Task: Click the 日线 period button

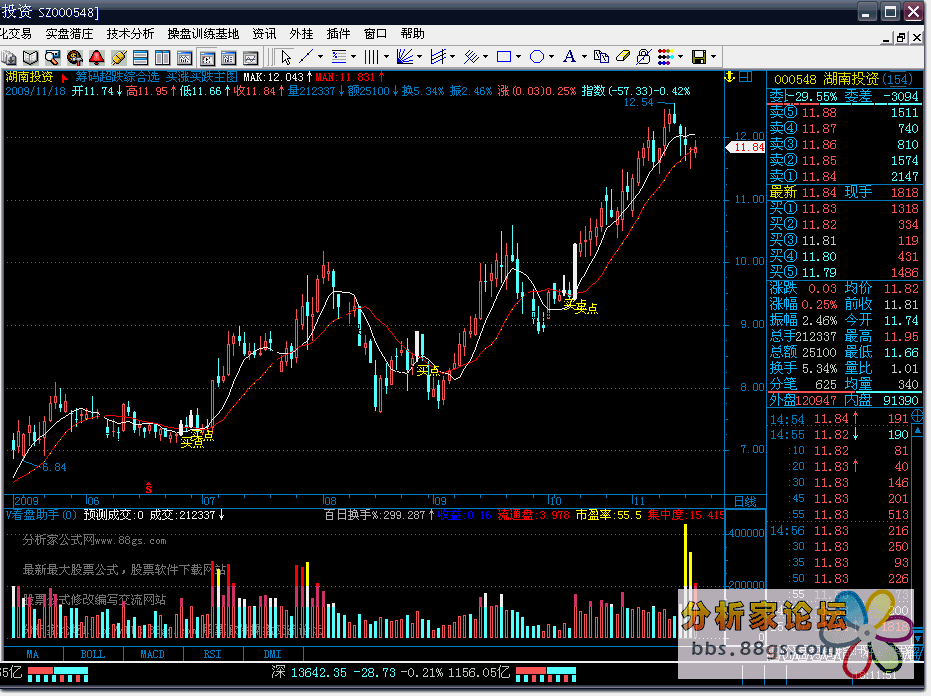Action: coord(745,500)
